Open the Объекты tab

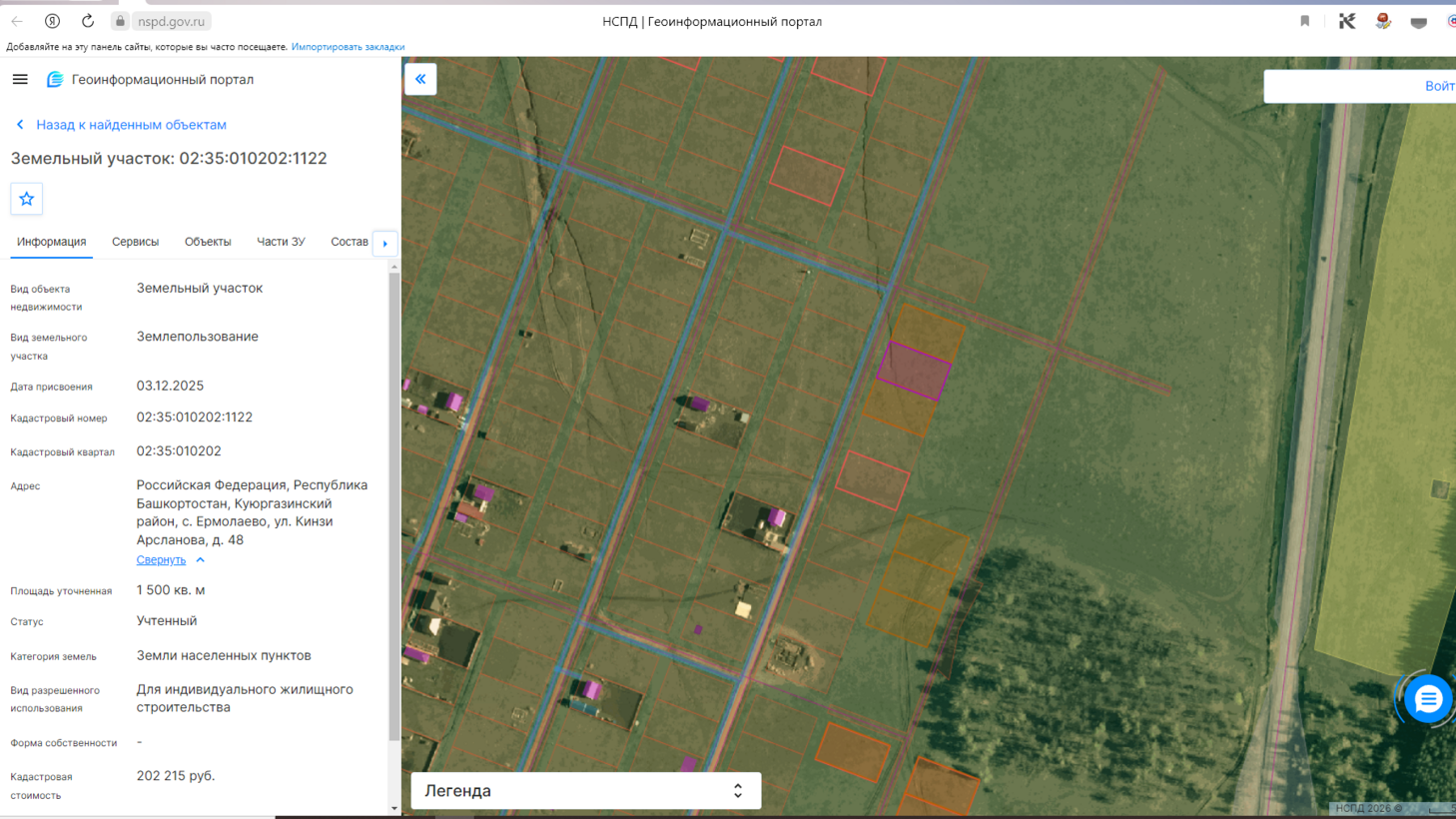click(x=208, y=242)
